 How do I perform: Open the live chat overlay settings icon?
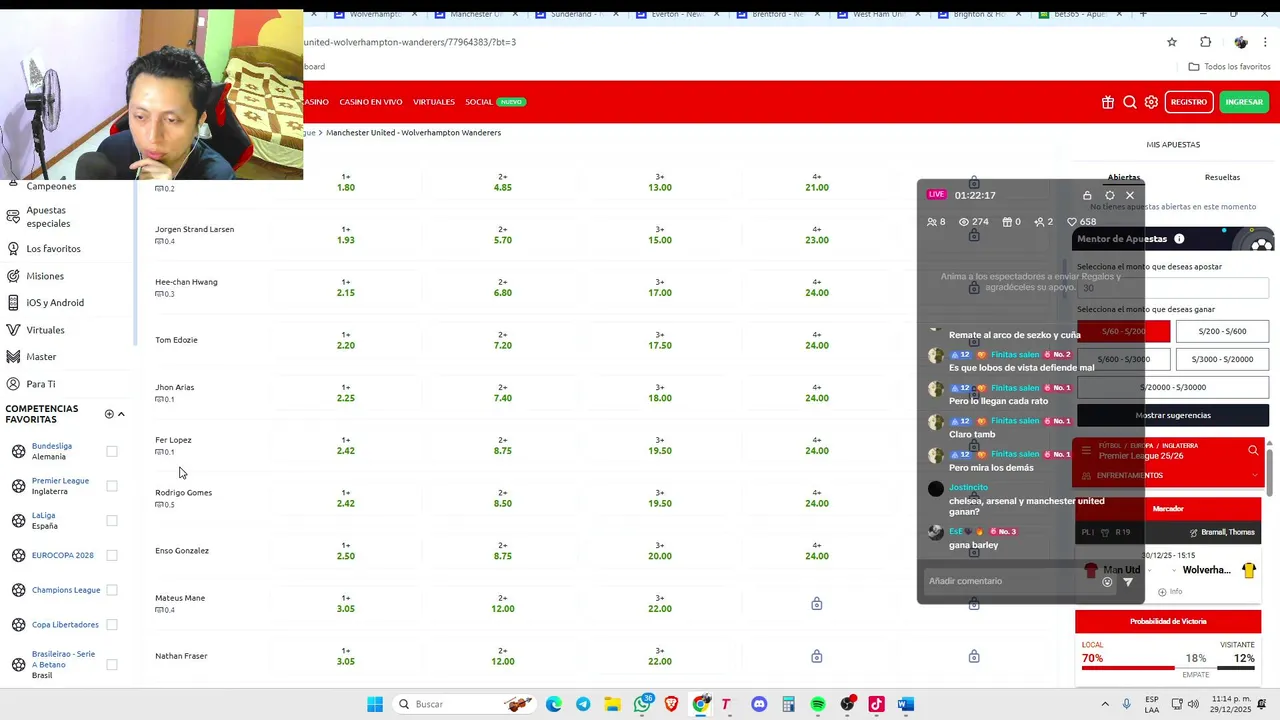point(1109,195)
